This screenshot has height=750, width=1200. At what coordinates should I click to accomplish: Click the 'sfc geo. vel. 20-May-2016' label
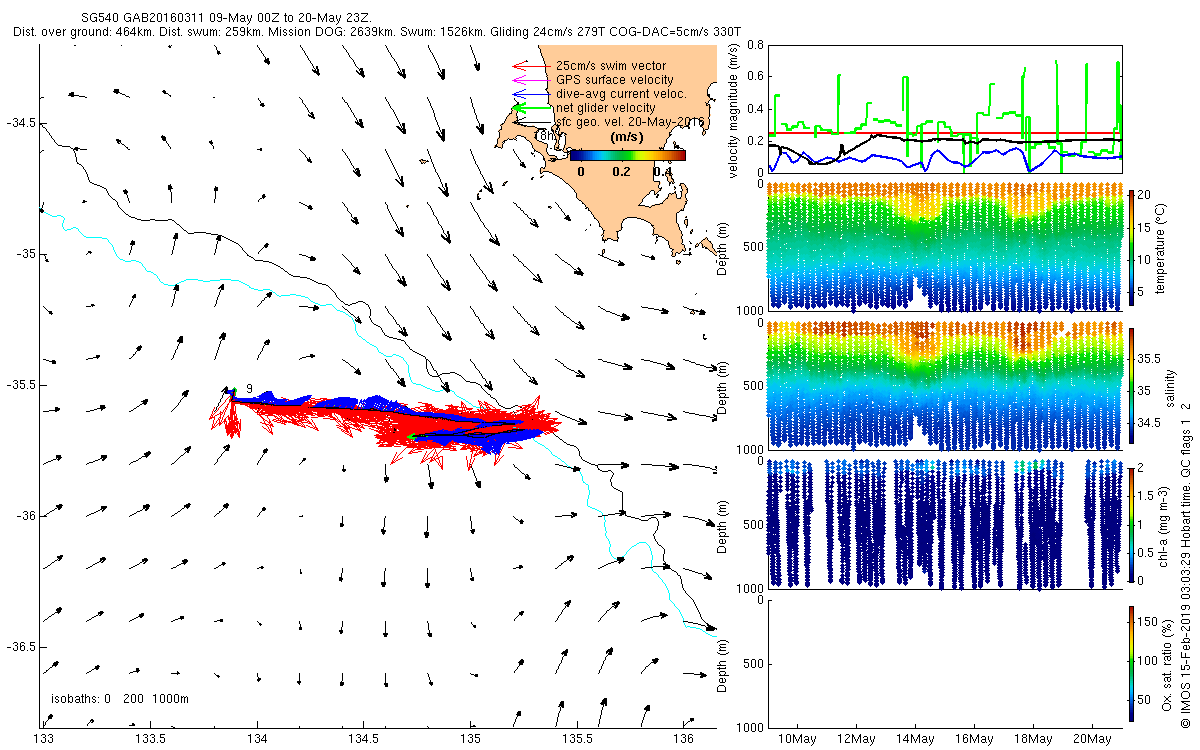click(631, 122)
